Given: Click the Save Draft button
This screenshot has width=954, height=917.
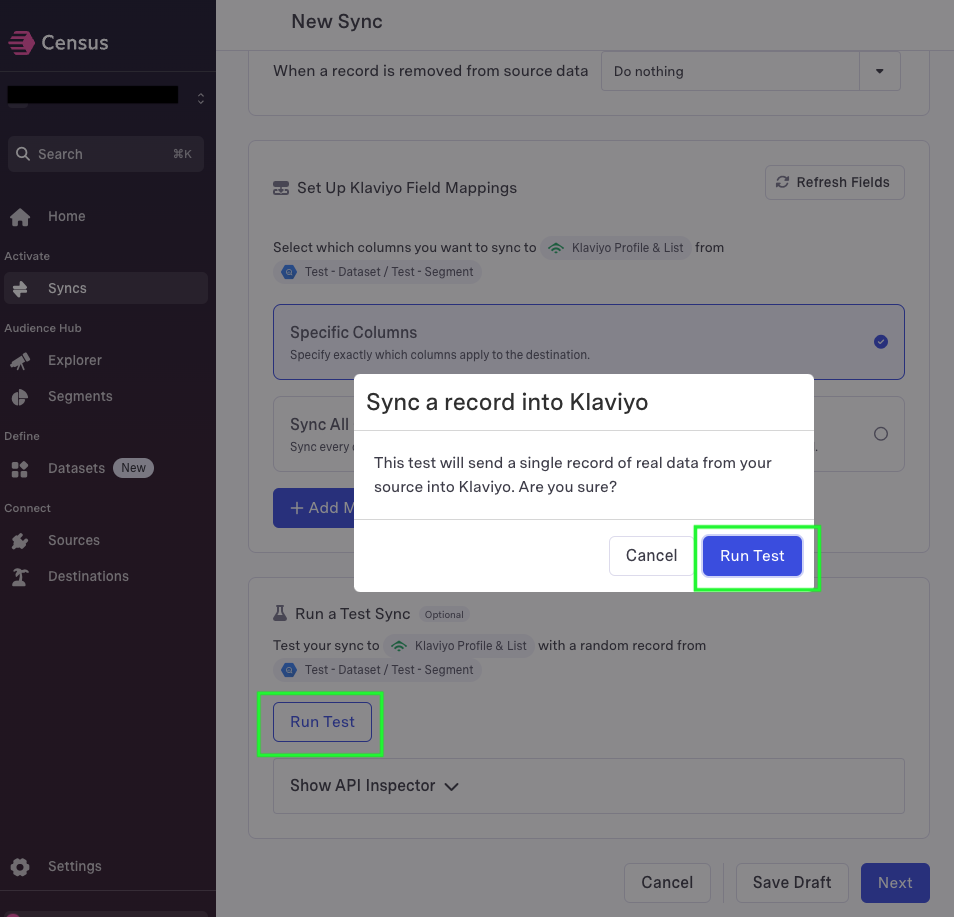Looking at the screenshot, I should [x=792, y=882].
